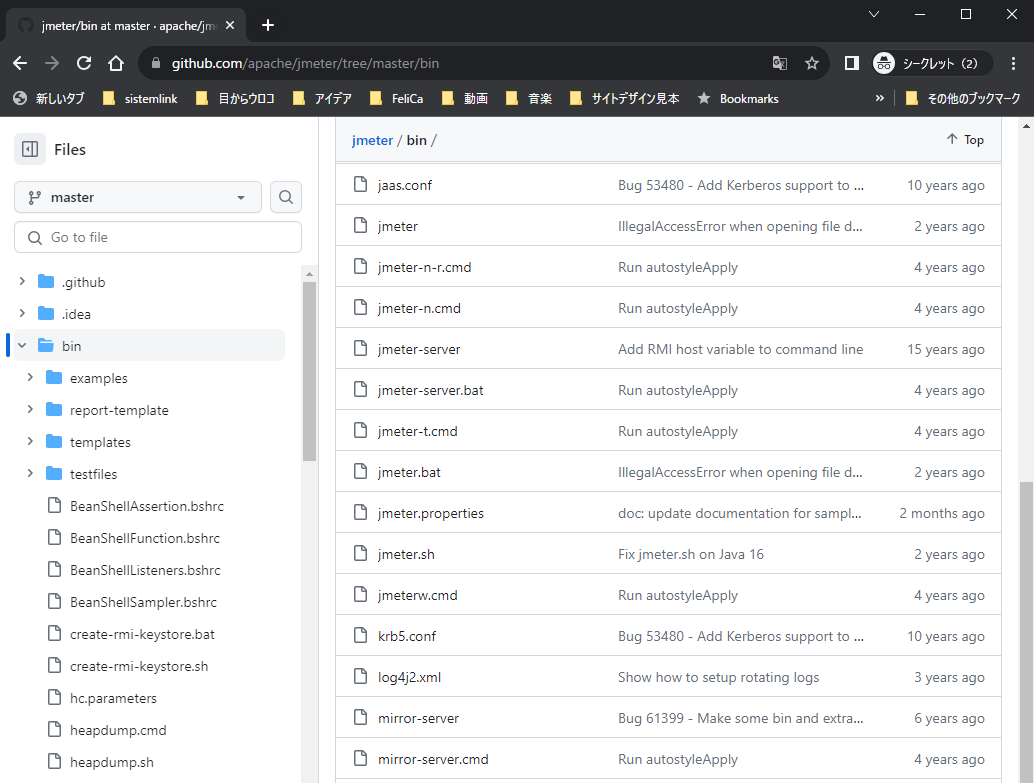
Task: Reload the page with refresh icon
Action: tap(84, 63)
